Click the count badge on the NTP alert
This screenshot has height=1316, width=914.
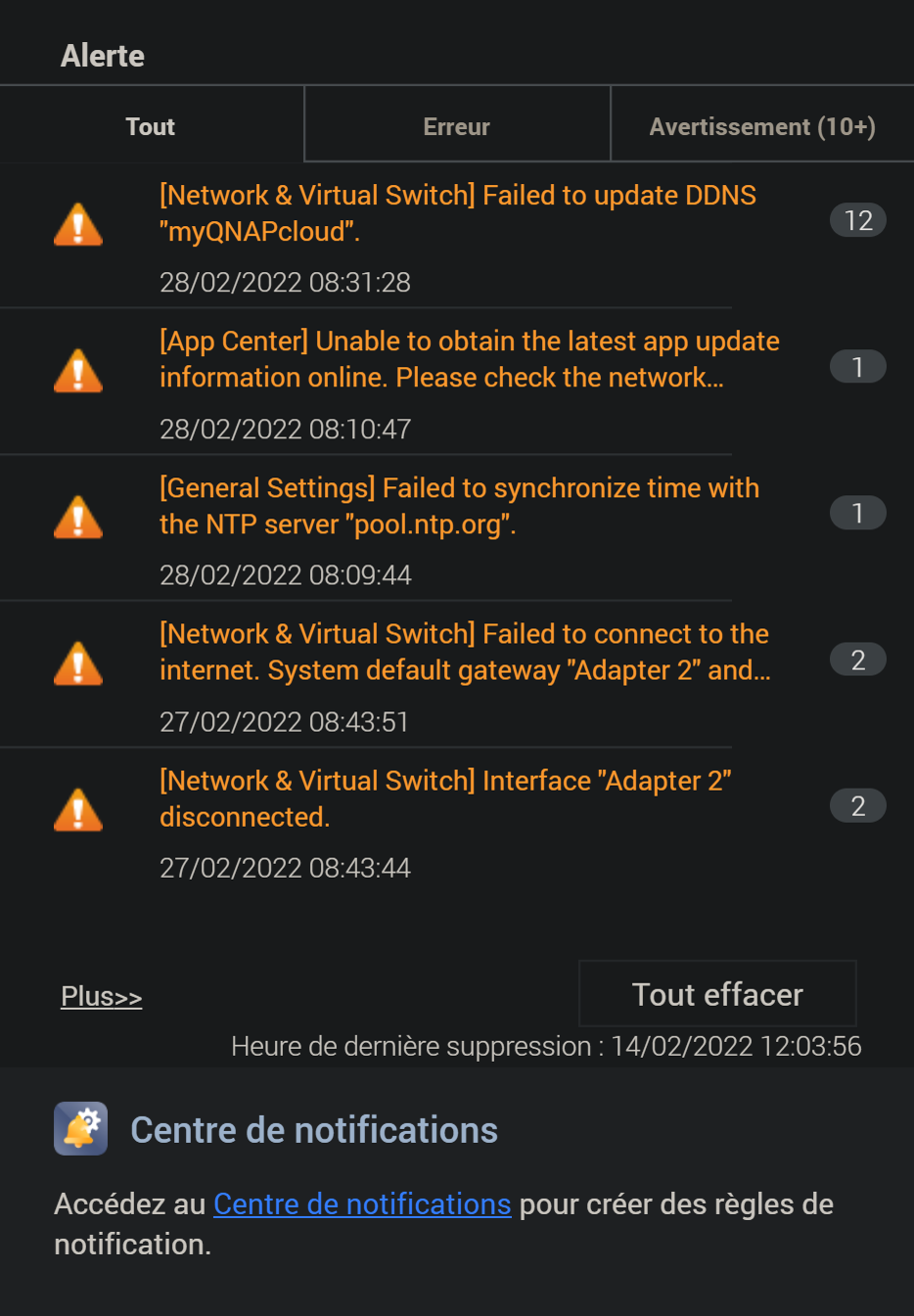click(857, 513)
